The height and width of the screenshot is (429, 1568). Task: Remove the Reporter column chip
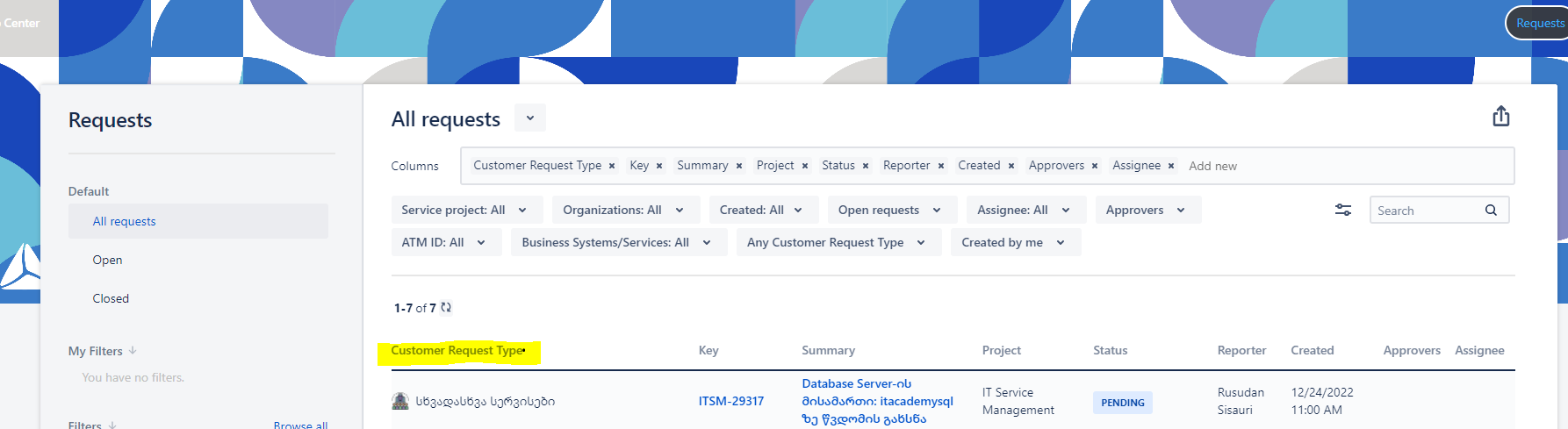point(940,166)
